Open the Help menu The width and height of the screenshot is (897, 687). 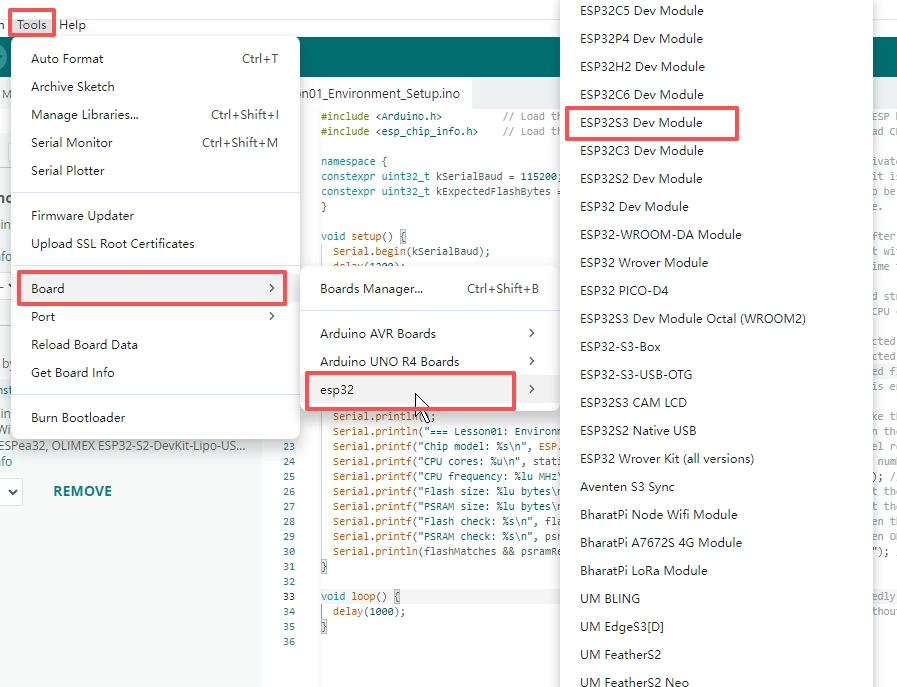click(x=72, y=25)
